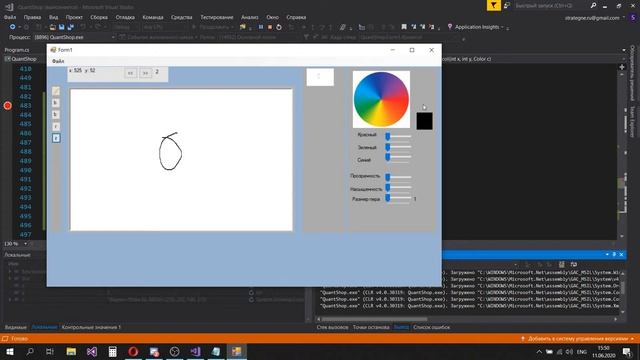The width and height of the screenshot is (640, 360).
Task: Click the black current color swatch
Action: 424,121
